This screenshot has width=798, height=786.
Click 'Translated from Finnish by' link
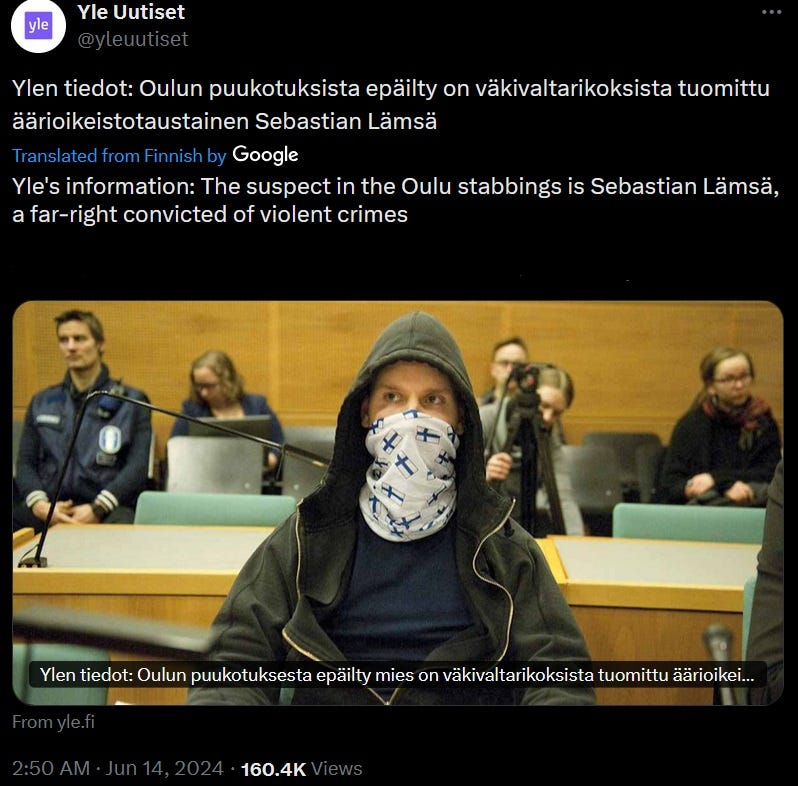(119, 156)
